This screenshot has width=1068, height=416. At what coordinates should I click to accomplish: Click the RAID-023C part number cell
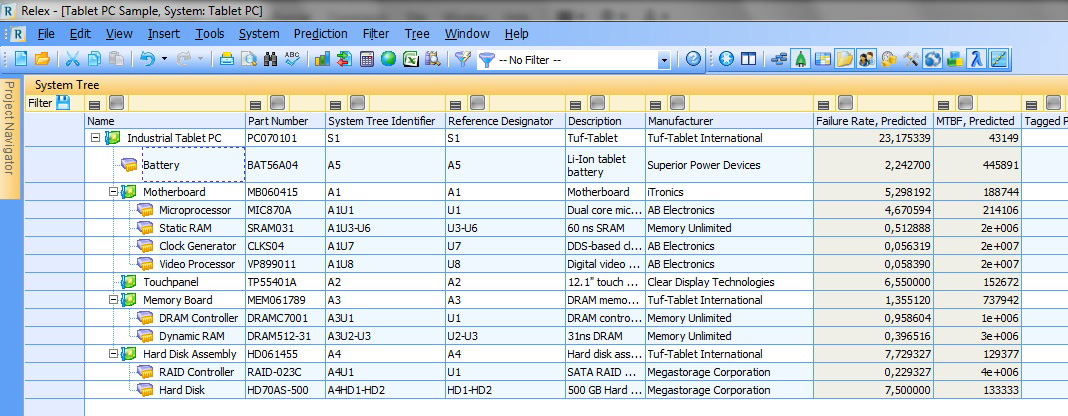click(285, 372)
